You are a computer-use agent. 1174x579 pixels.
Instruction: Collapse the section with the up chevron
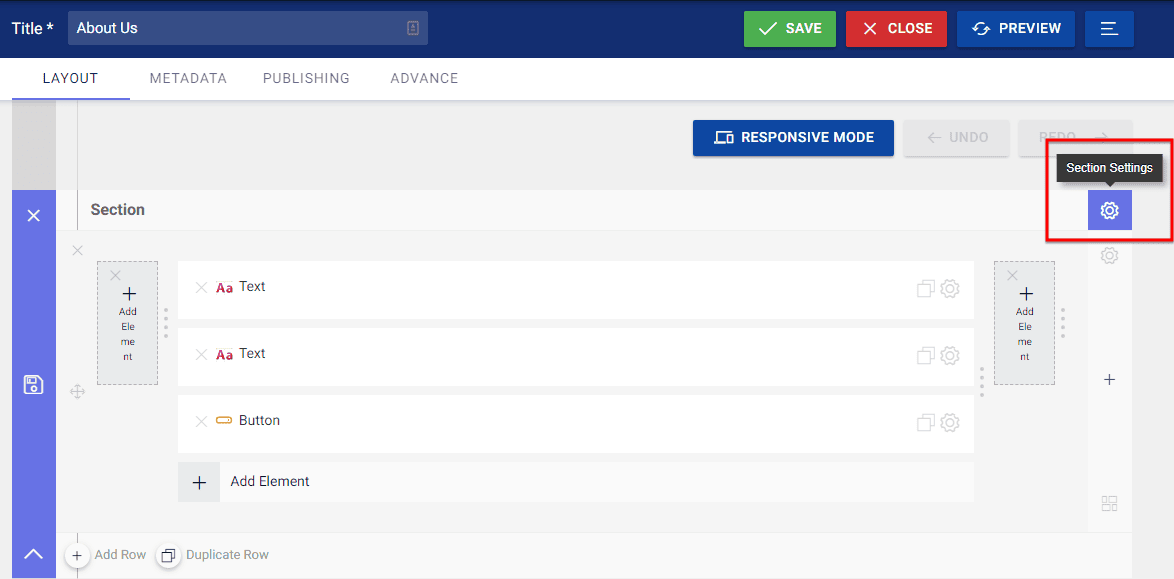[33, 554]
